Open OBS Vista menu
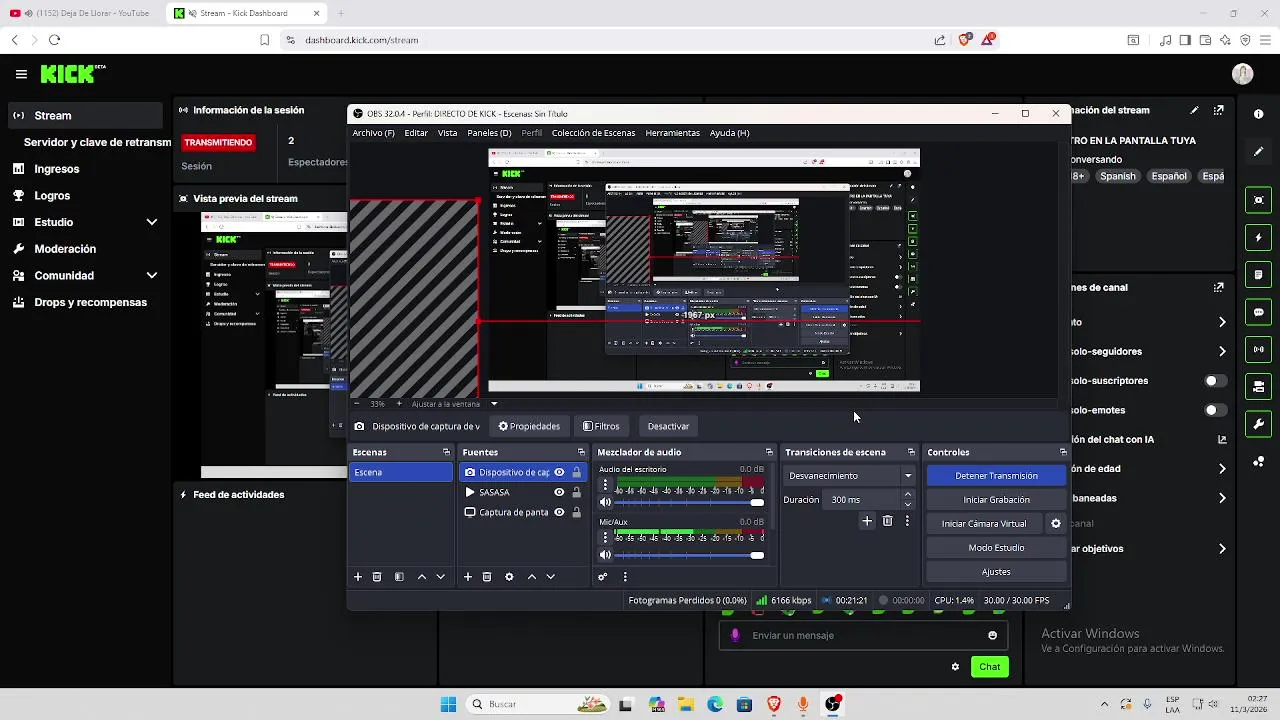This screenshot has height=720, width=1280. [x=447, y=133]
